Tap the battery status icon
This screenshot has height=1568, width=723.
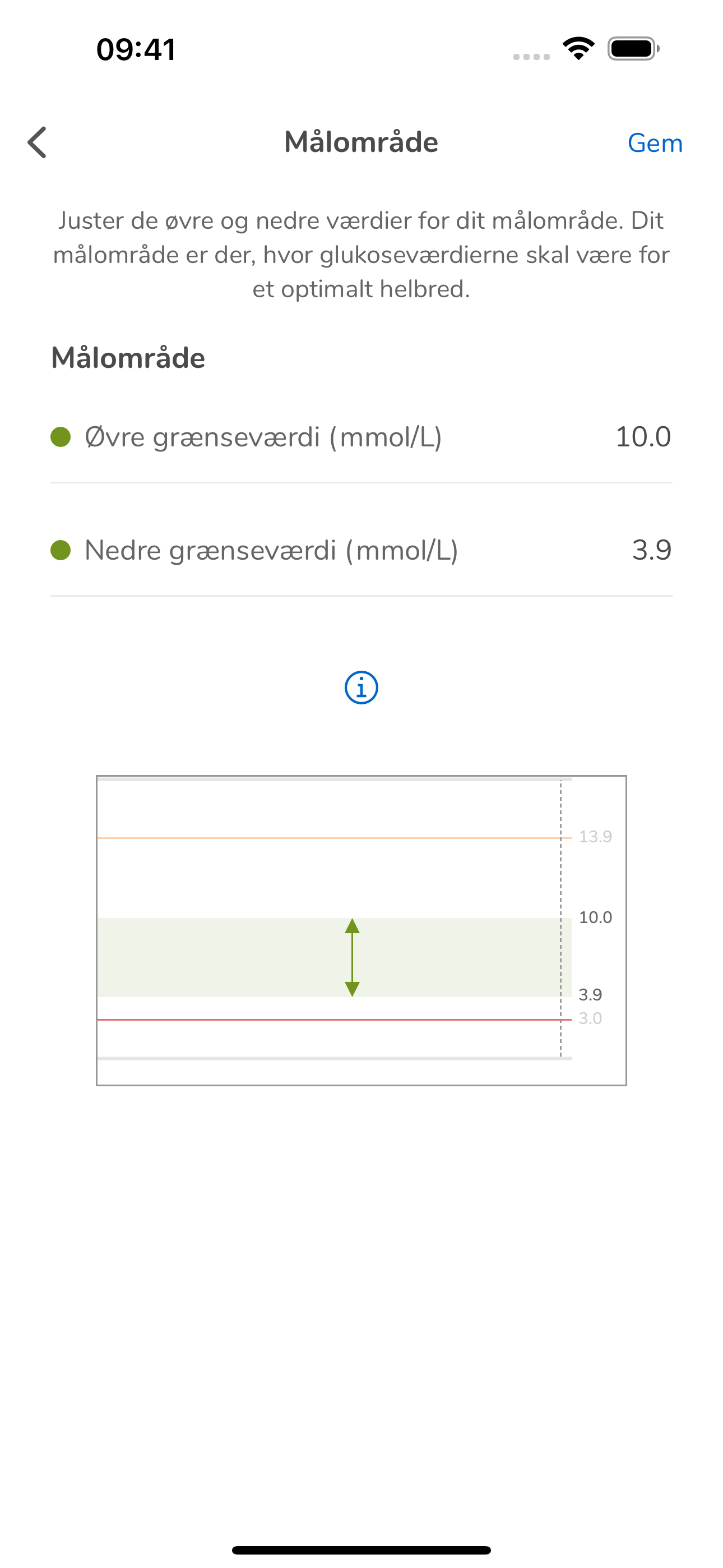[x=633, y=49]
